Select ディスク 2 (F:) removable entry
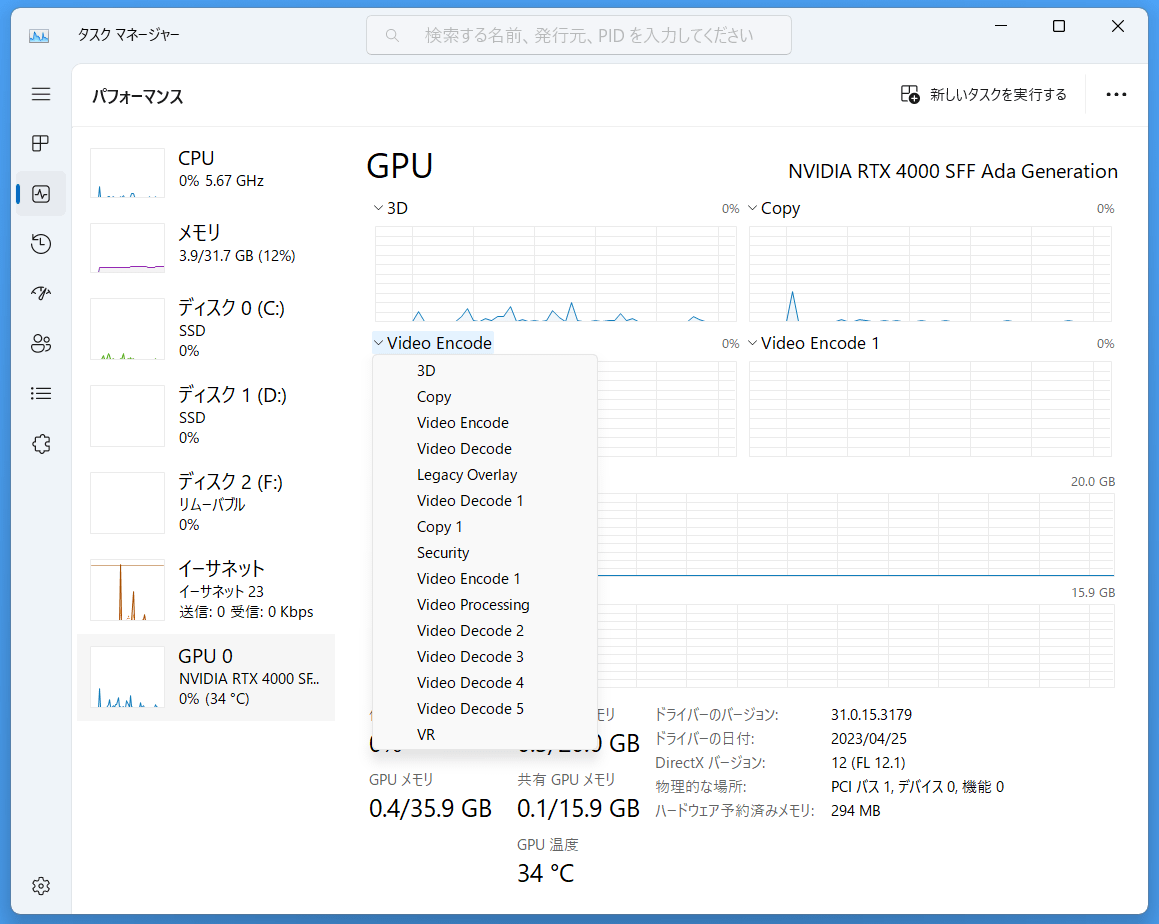 click(x=205, y=503)
